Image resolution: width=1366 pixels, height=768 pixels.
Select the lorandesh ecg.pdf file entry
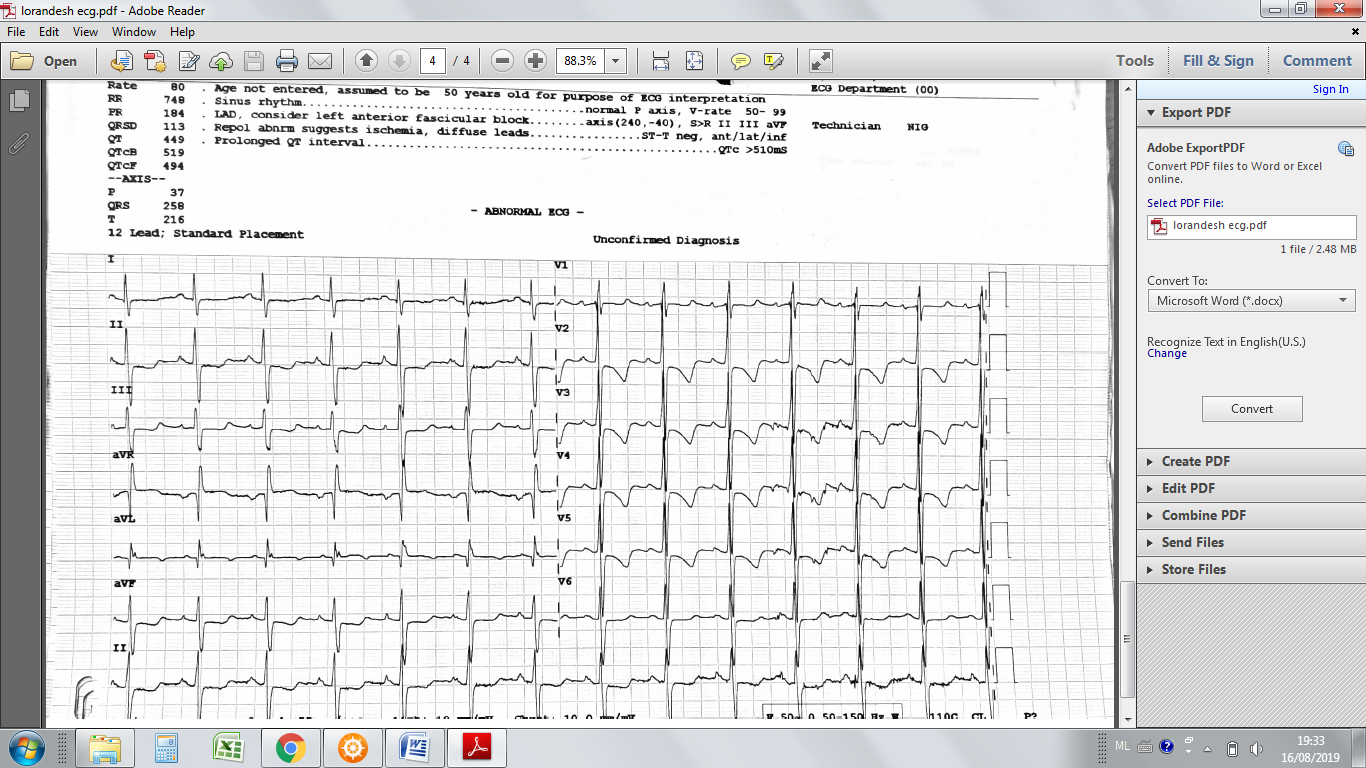(1251, 226)
